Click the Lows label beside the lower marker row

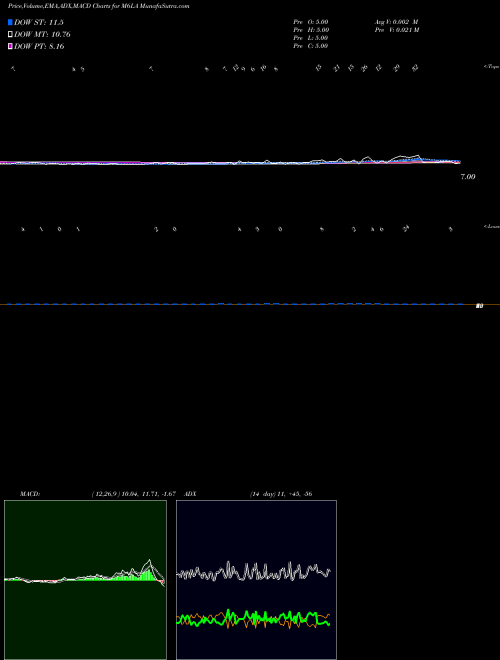[x=492, y=226]
